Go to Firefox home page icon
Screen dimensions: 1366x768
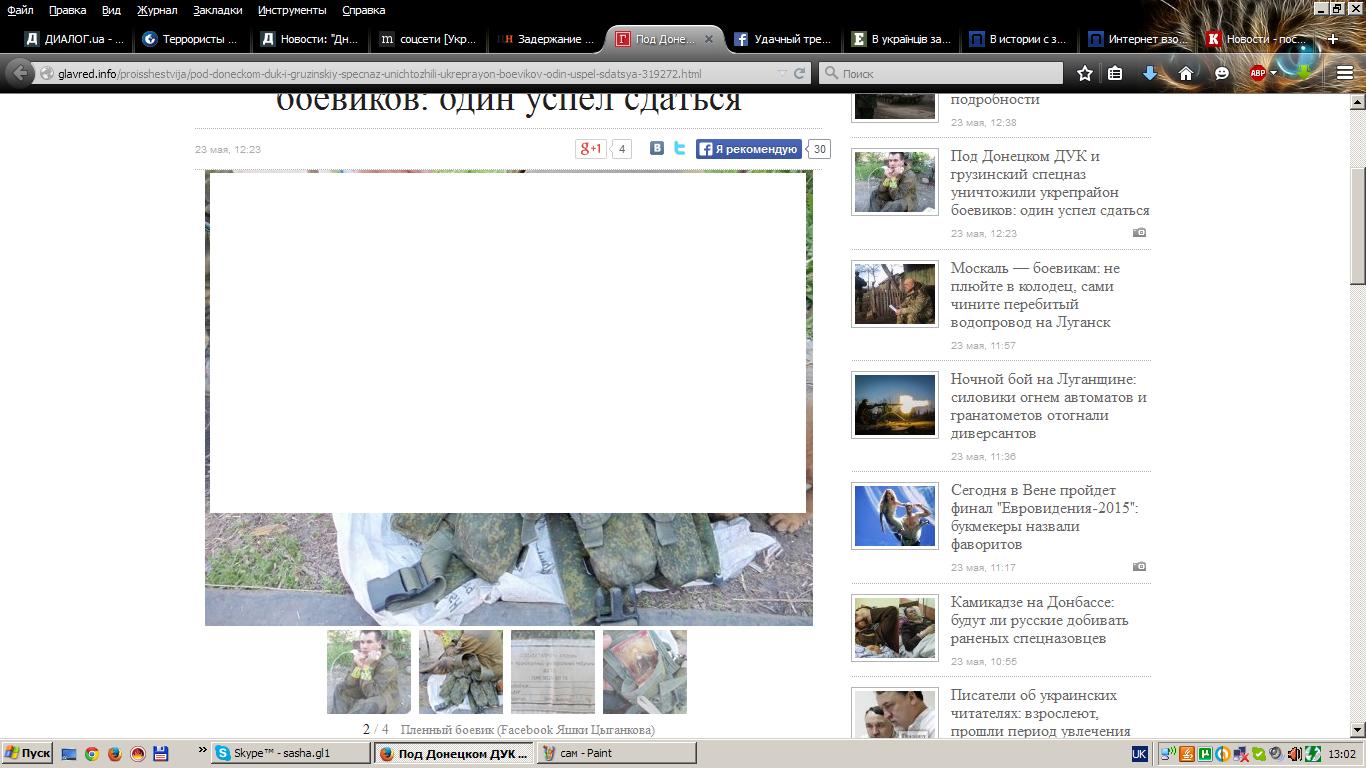(1186, 73)
